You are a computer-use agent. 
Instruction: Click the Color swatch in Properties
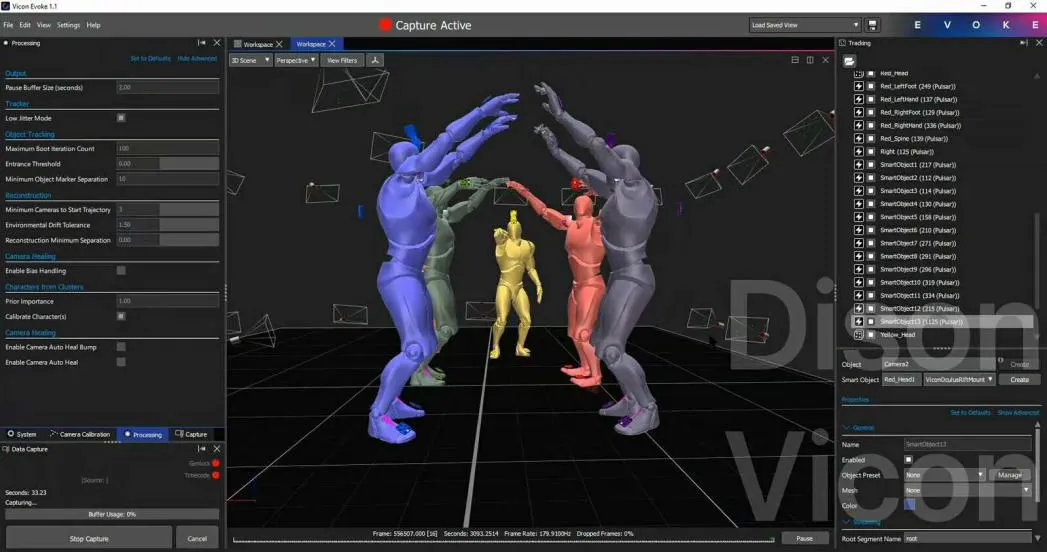click(909, 505)
